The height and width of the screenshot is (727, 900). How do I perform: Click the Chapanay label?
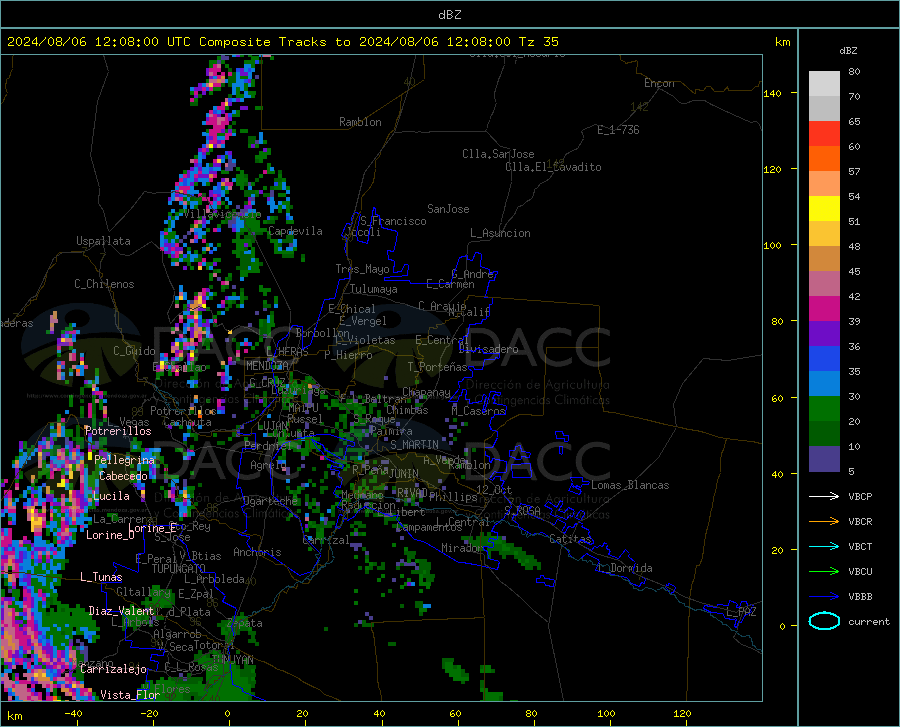[x=426, y=392]
